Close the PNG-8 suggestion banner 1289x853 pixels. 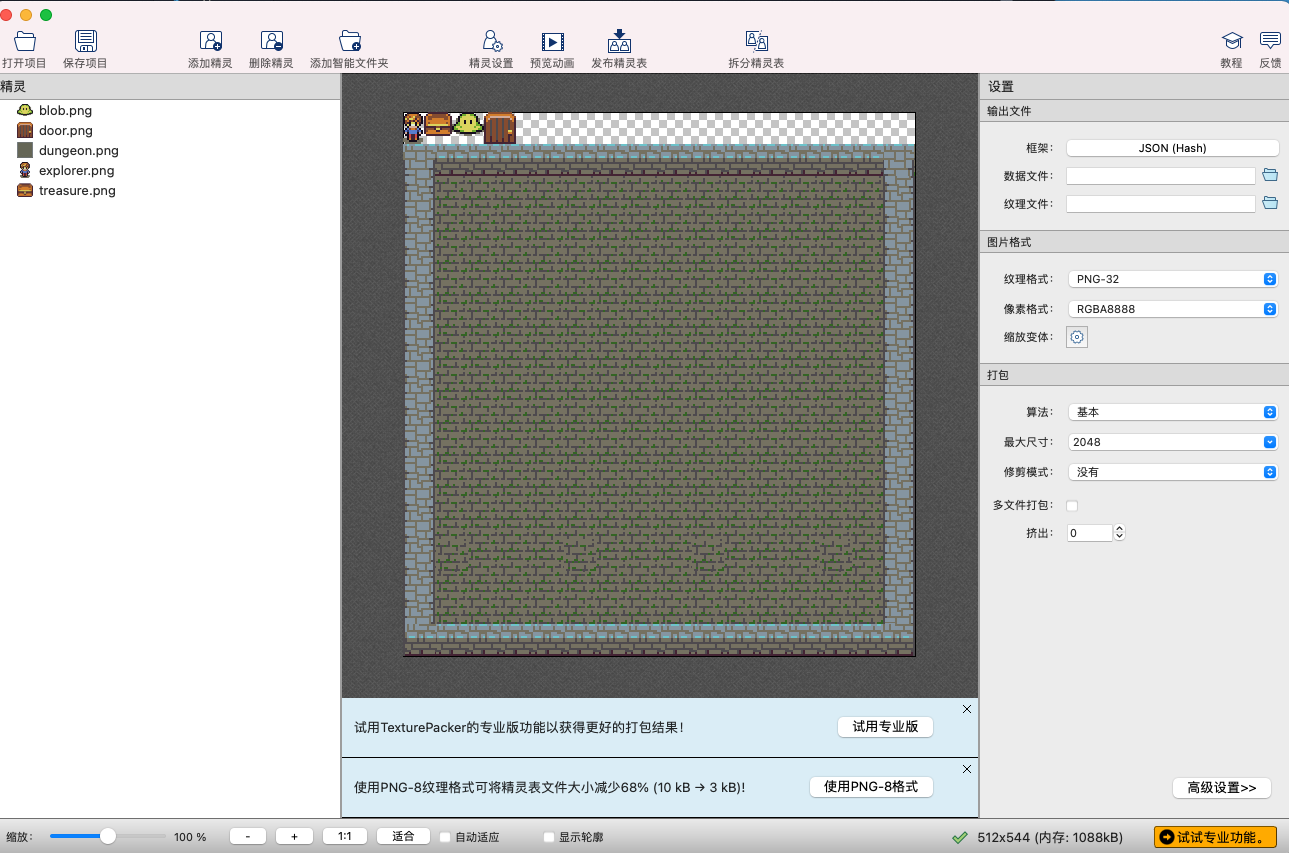tap(967, 769)
